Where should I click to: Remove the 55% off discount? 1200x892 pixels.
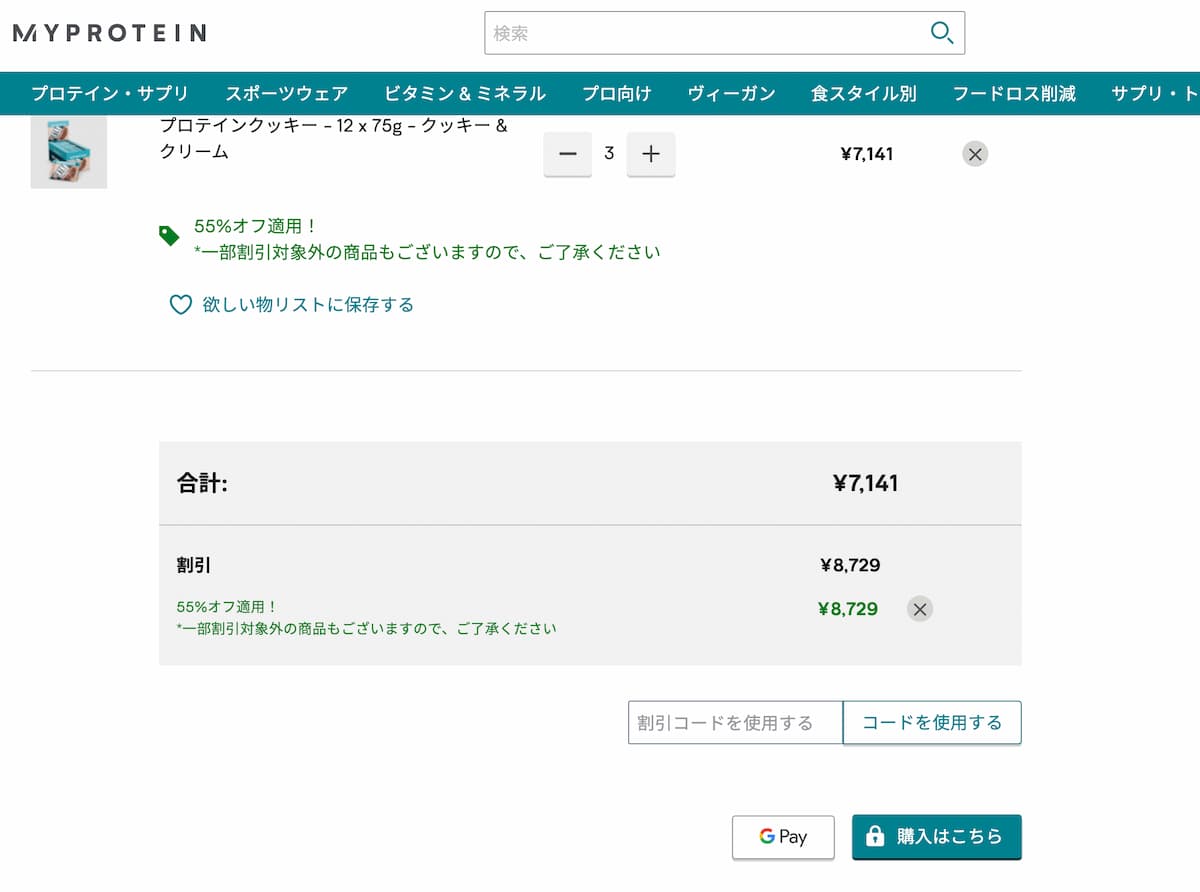click(920, 609)
